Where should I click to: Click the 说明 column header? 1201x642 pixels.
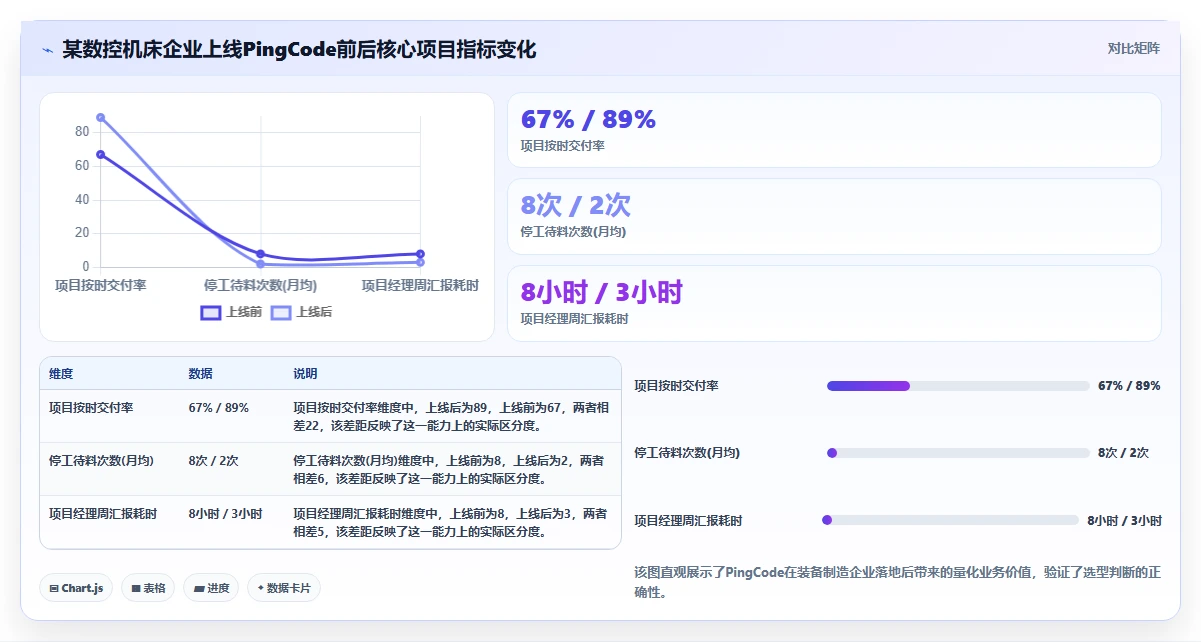(x=305, y=374)
